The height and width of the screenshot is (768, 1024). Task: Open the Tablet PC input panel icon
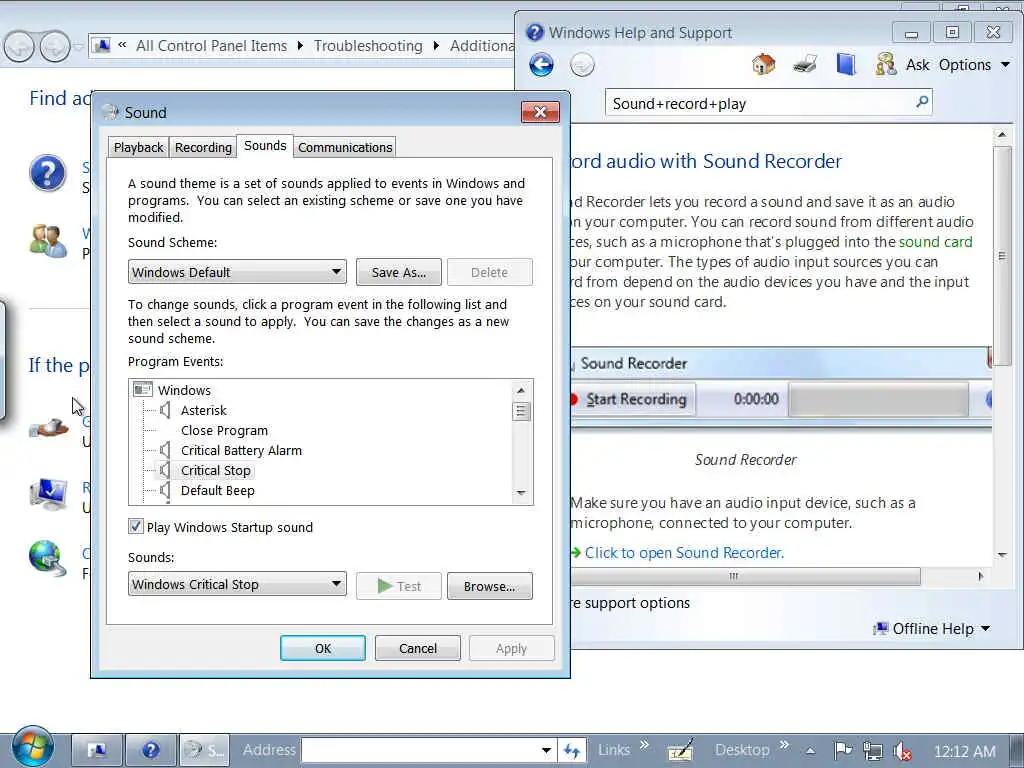click(x=680, y=750)
